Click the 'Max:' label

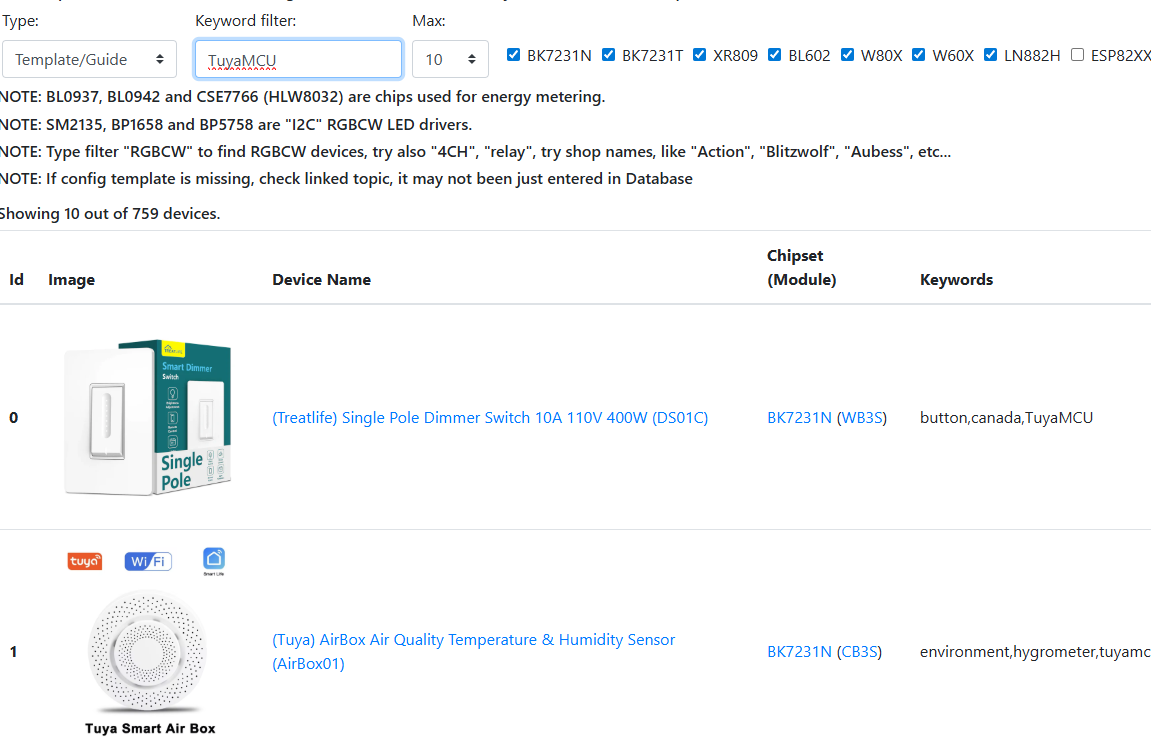pyautogui.click(x=429, y=21)
